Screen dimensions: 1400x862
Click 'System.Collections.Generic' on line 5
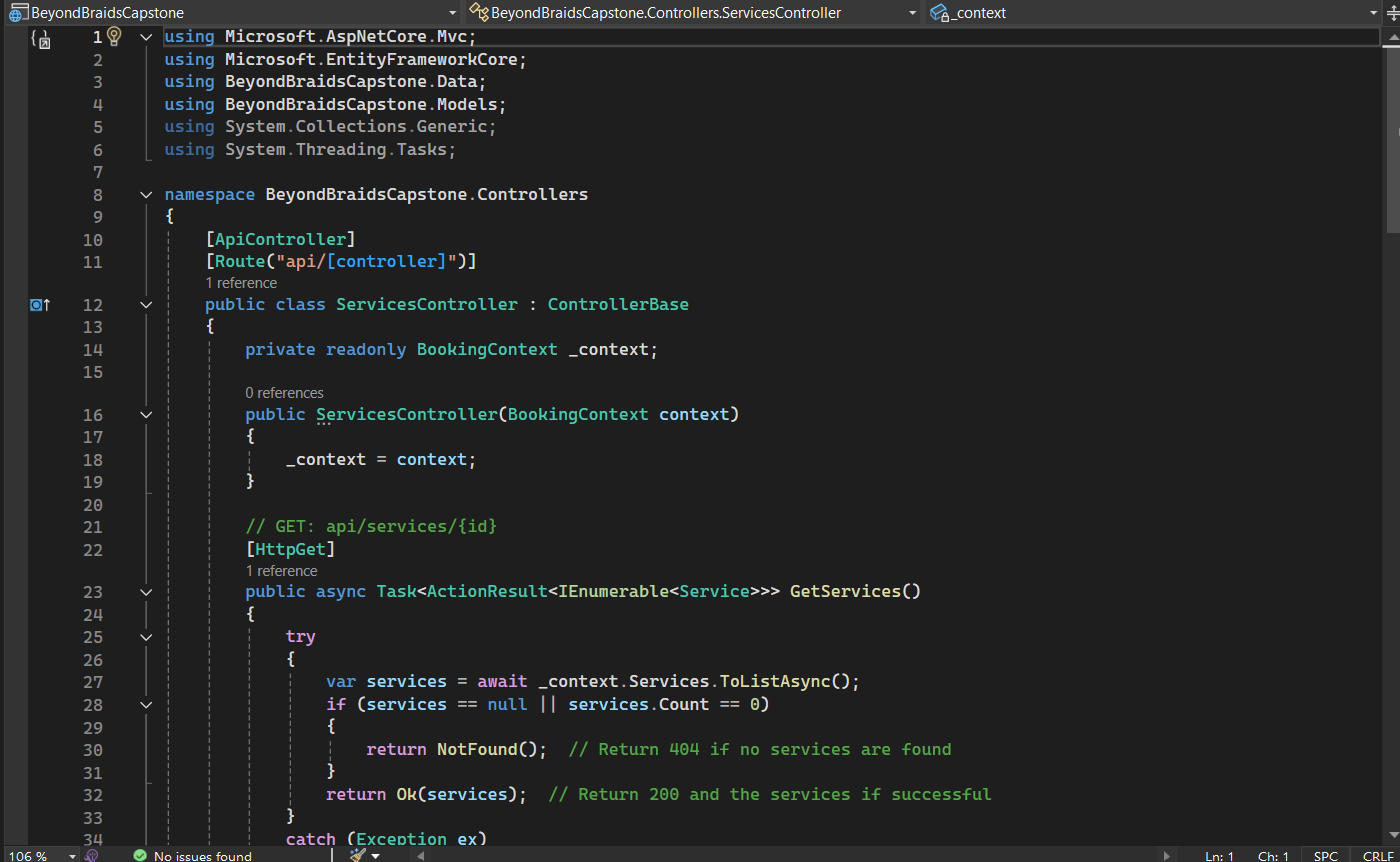point(356,127)
